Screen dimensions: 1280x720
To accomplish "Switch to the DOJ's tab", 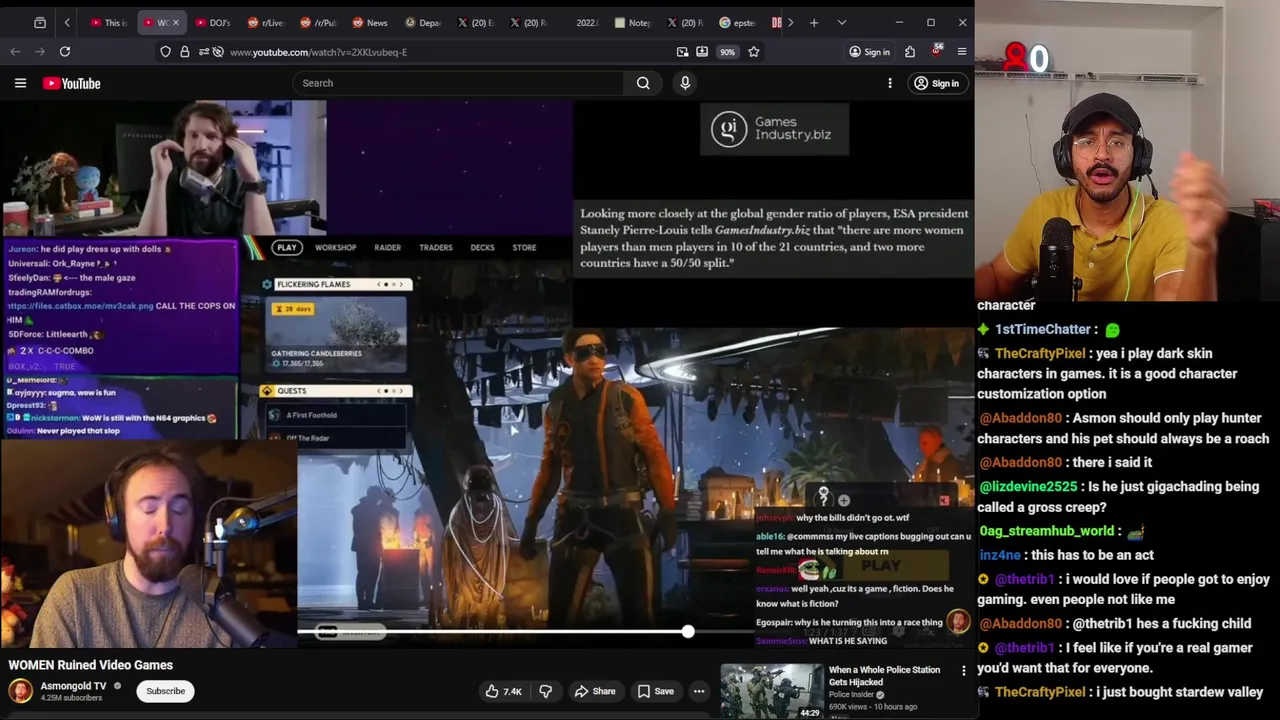I will (212, 22).
